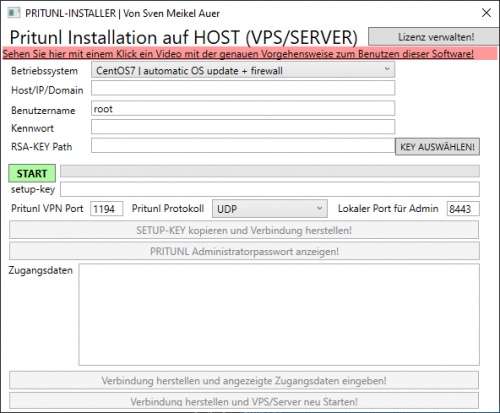Click the RSA-KEY Path text box
Screen dimensions: 500x413
(243, 146)
